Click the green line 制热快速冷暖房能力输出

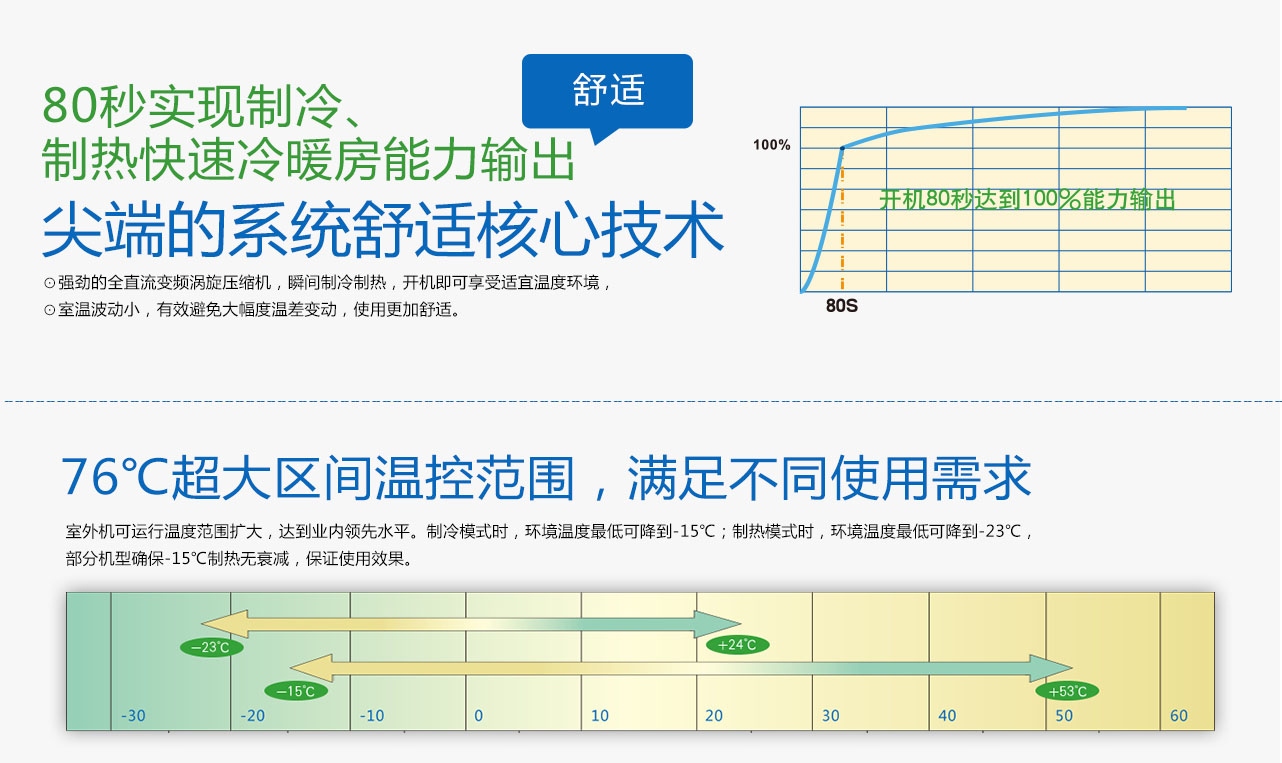[308, 160]
